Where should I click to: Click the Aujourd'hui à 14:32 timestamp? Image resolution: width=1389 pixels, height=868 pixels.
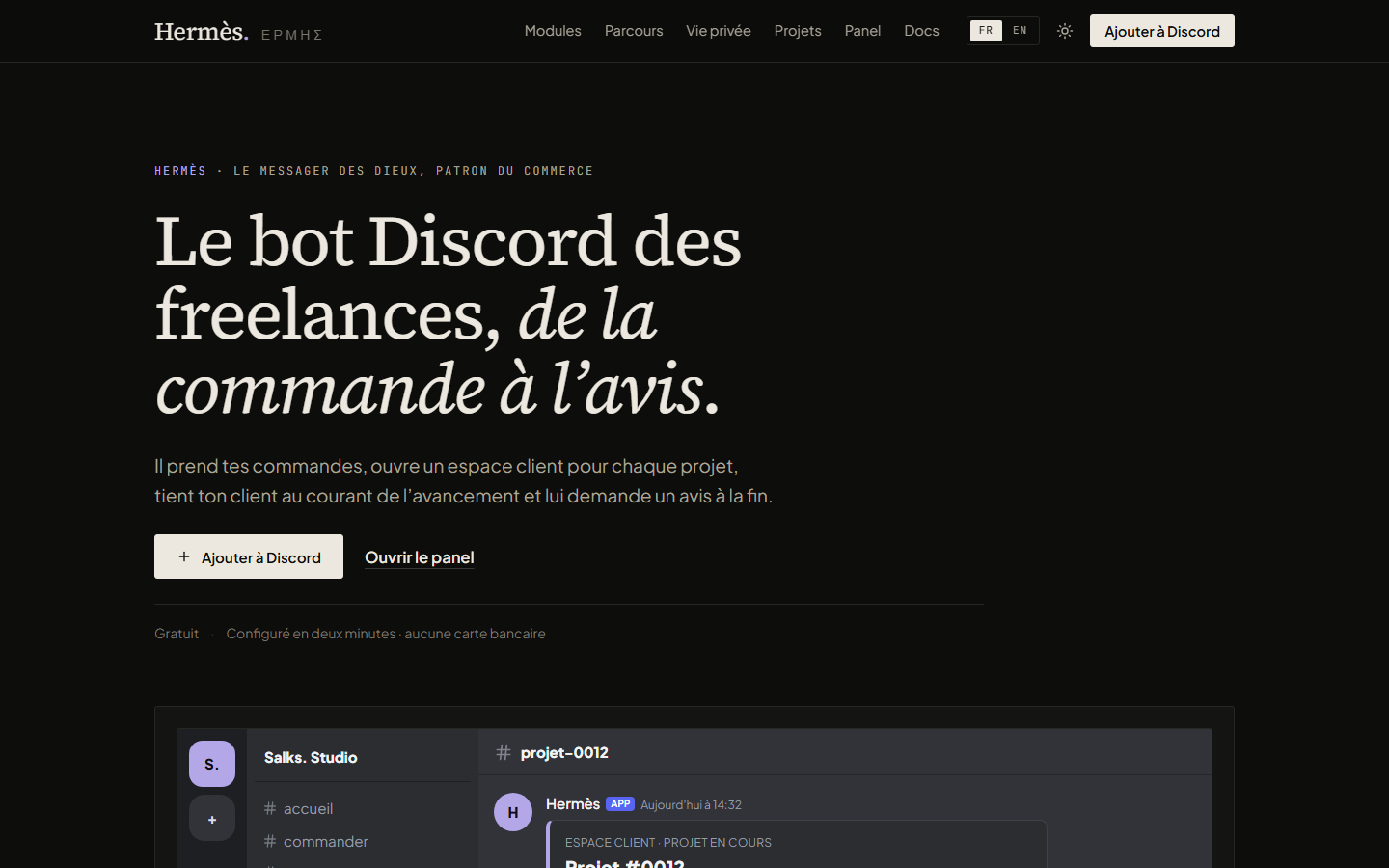coord(691,804)
